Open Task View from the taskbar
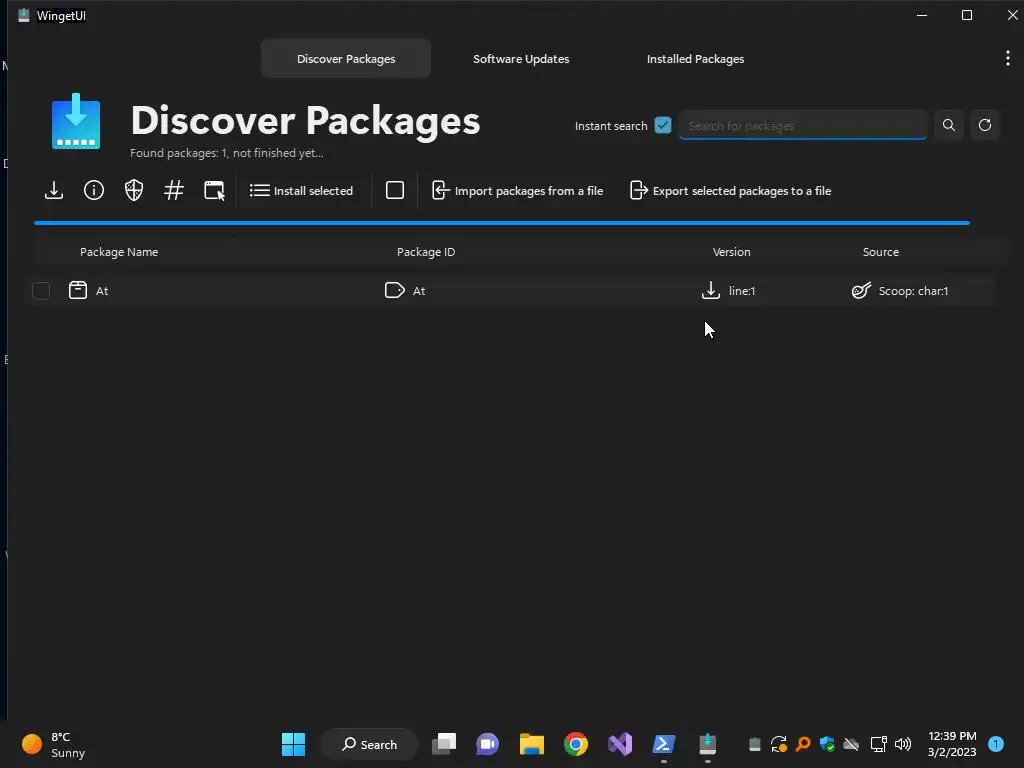The image size is (1024, 768). (444, 744)
